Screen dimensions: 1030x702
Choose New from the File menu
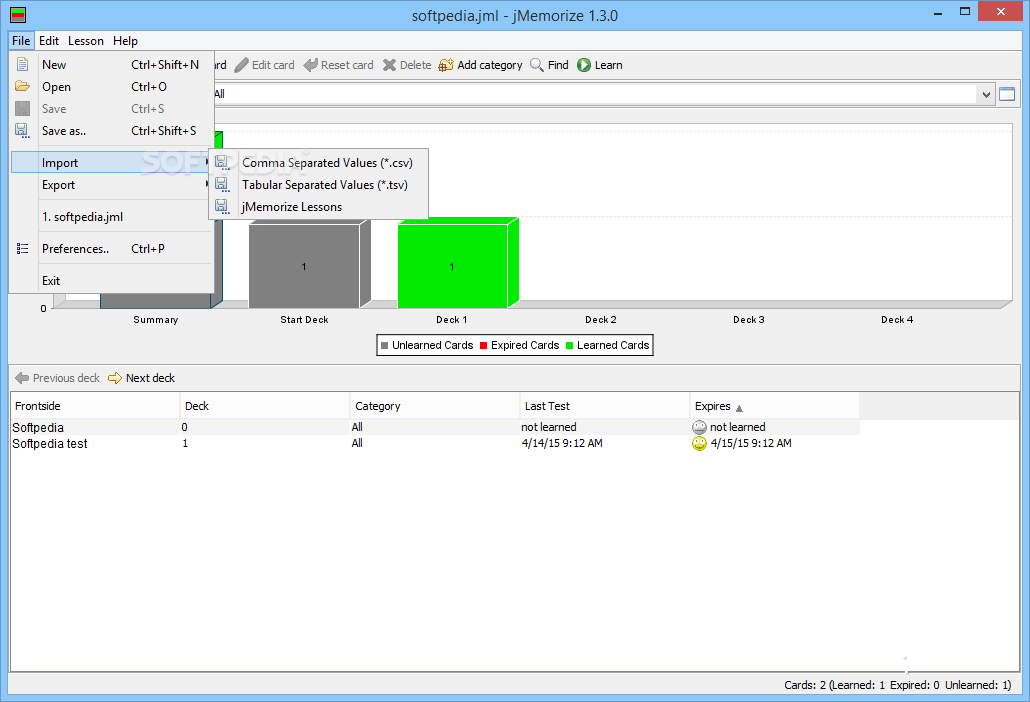click(x=112, y=64)
